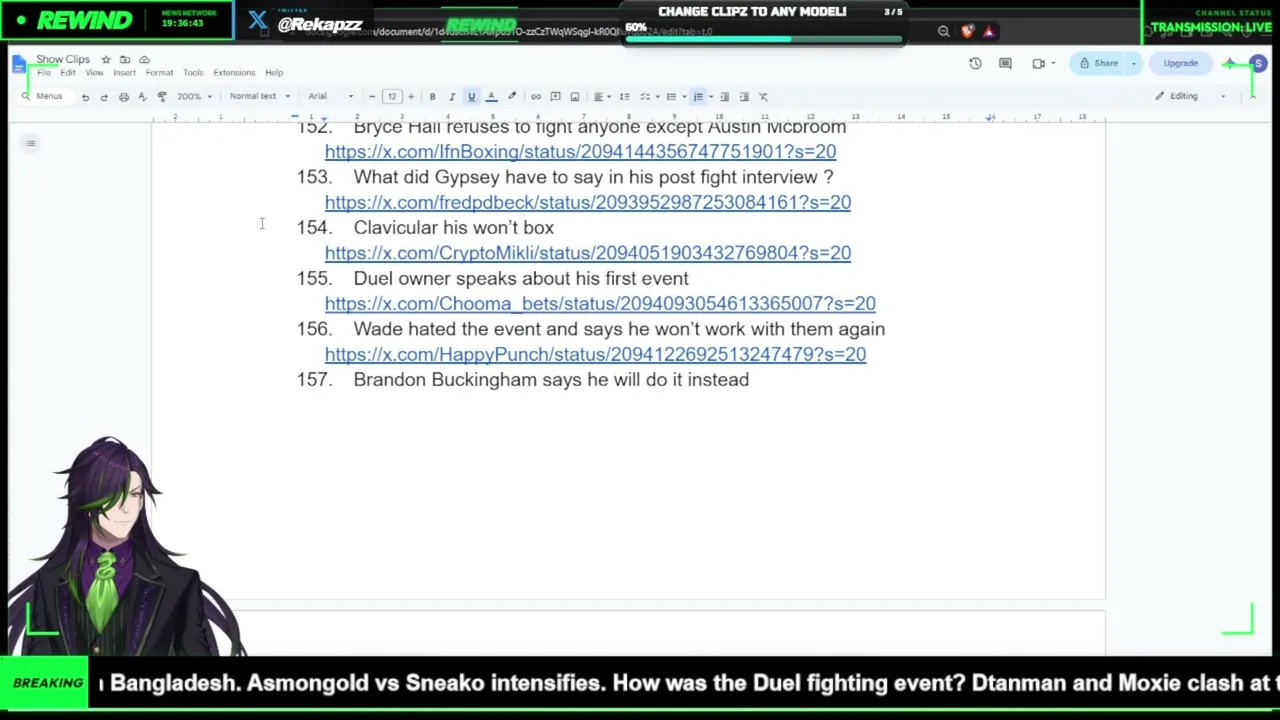This screenshot has width=1280, height=720.
Task: Toggle the bulleted list button
Action: (671, 97)
